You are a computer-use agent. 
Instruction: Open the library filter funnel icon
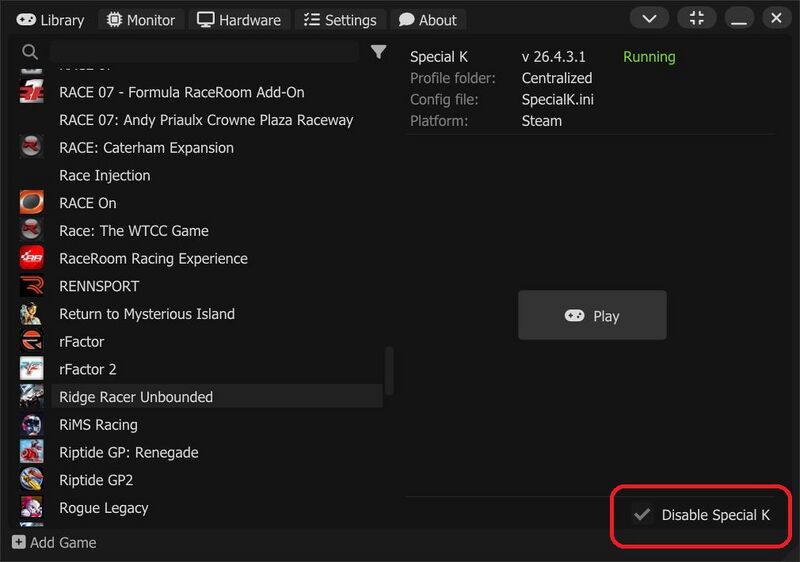click(379, 52)
